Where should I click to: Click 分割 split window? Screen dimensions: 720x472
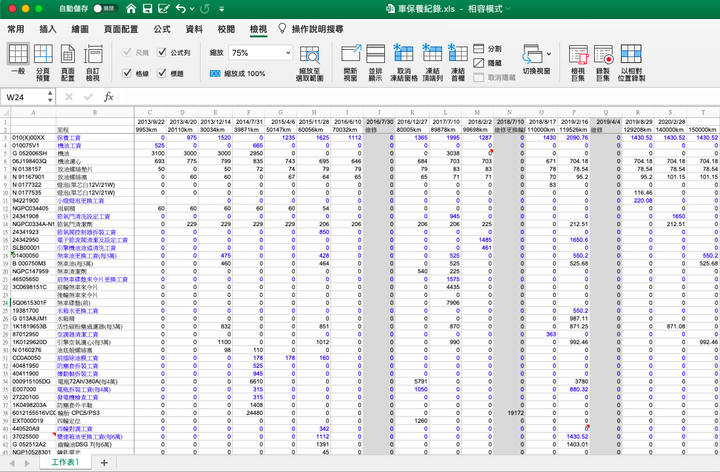point(487,49)
